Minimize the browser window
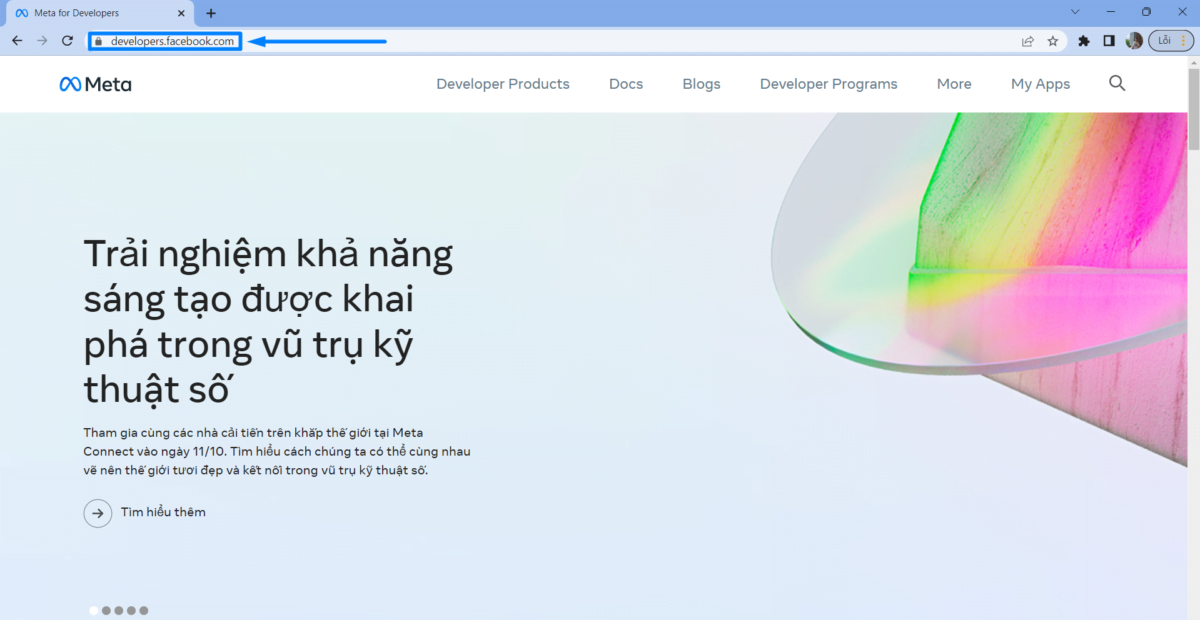Image resolution: width=1200 pixels, height=620 pixels. (x=1111, y=12)
